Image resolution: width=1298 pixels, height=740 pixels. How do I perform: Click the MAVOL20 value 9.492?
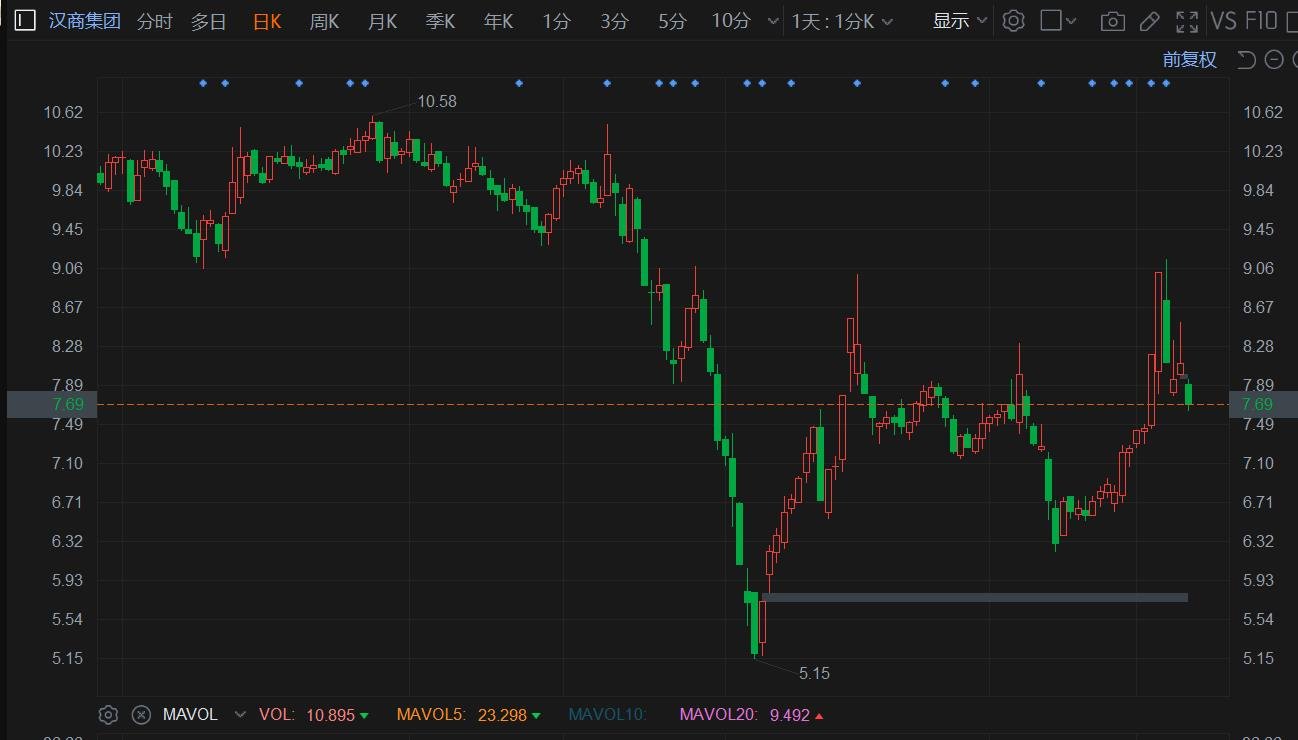tap(789, 715)
